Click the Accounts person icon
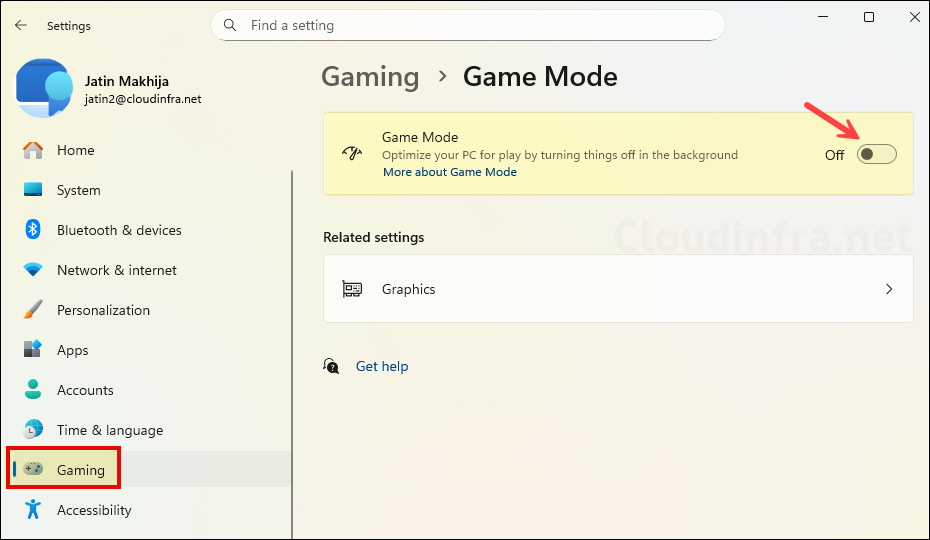The width and height of the screenshot is (930, 540). coord(33,389)
